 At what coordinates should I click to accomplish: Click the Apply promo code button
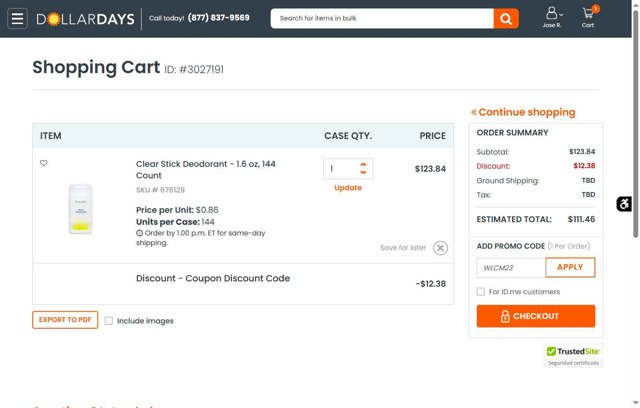coord(570,267)
